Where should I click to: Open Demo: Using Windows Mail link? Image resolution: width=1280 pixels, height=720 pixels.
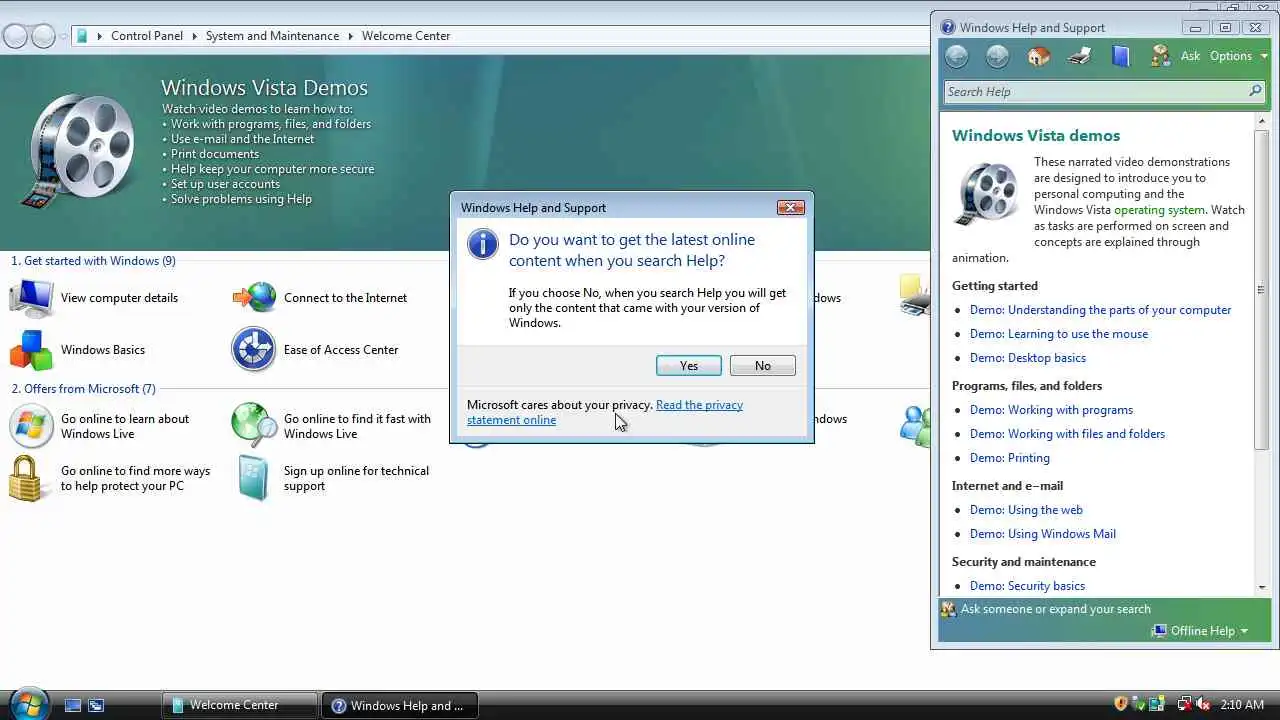[x=1043, y=534]
